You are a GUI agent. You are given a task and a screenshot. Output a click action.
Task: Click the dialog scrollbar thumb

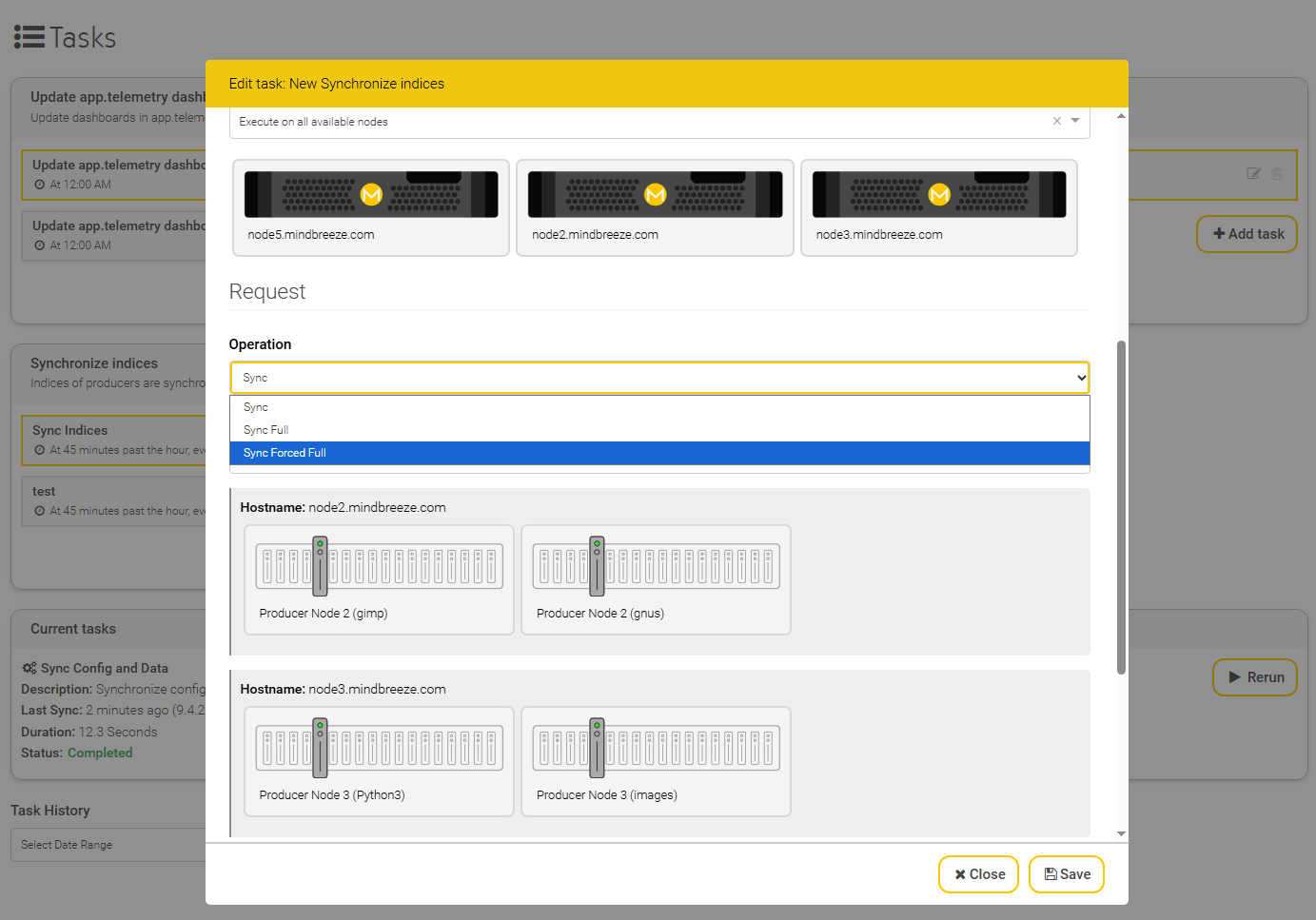1121,507
